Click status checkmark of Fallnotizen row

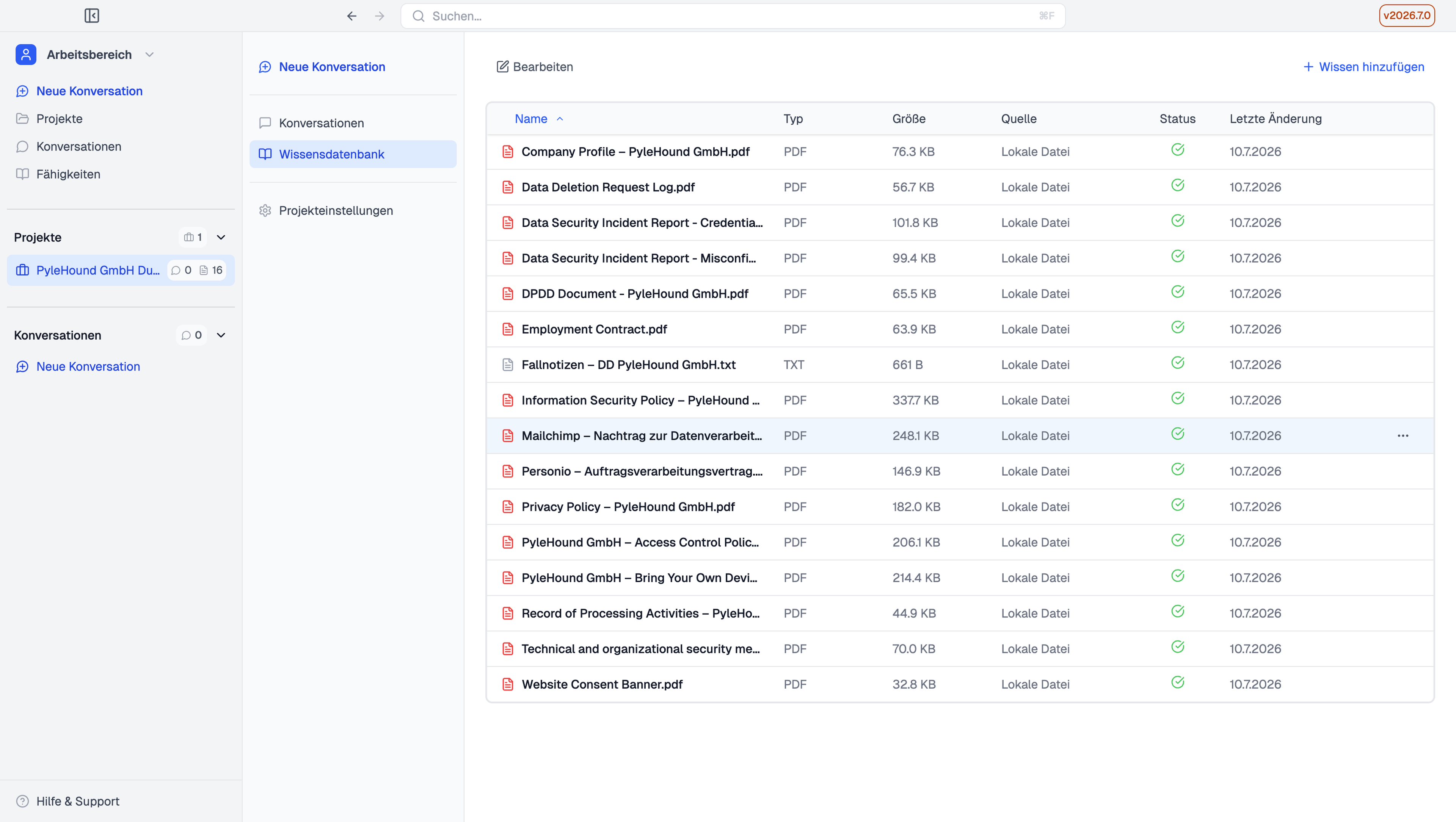[x=1178, y=363]
